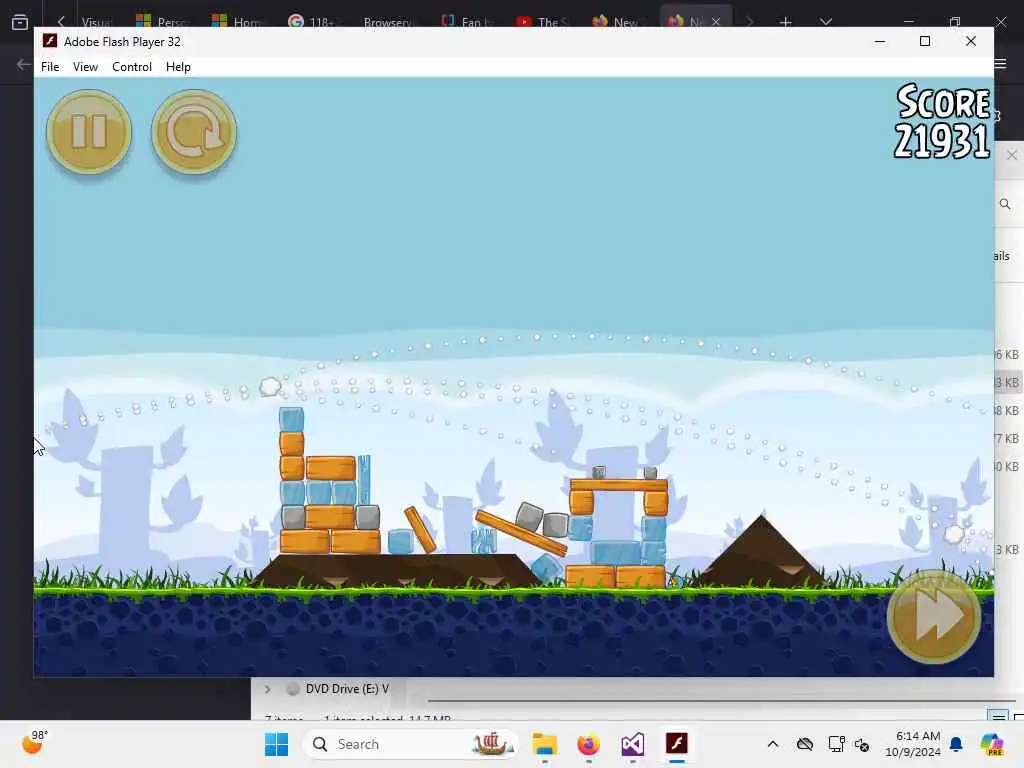This screenshot has height=768, width=1024.
Task: Pause the game with the pause button
Action: pos(89,132)
